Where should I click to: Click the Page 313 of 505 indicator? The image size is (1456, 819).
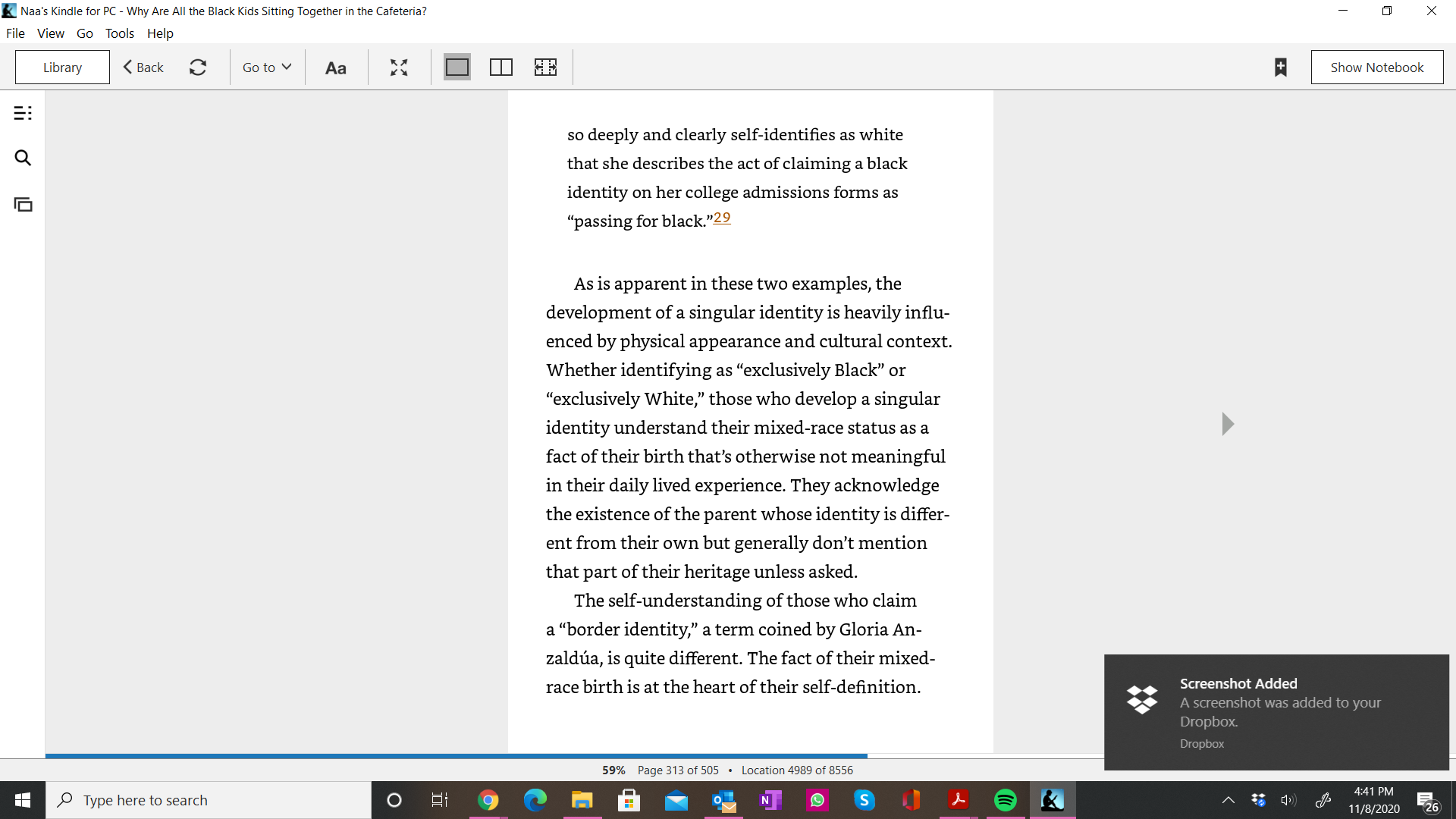[678, 770]
